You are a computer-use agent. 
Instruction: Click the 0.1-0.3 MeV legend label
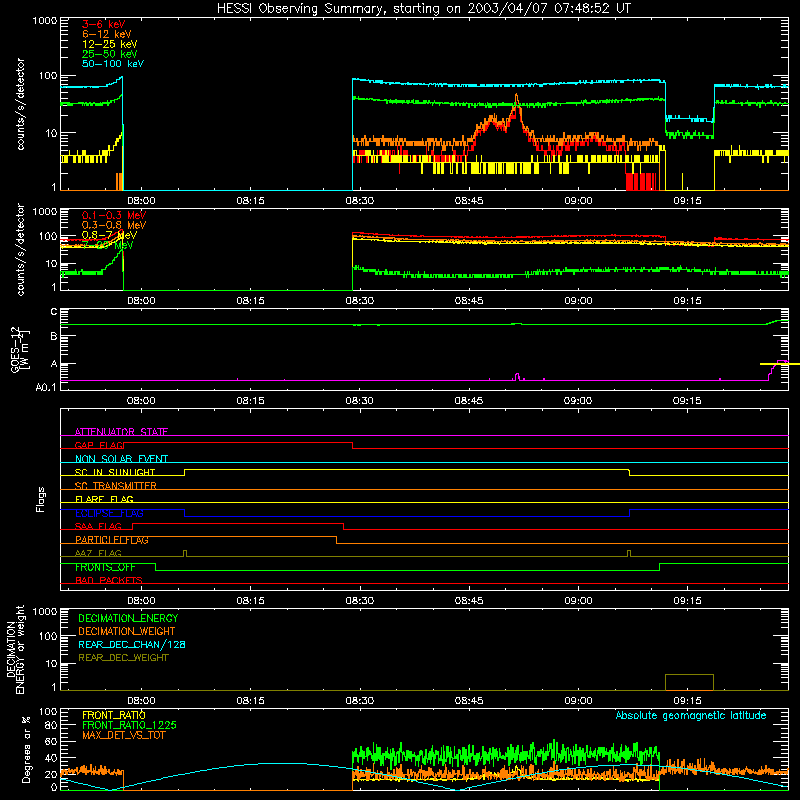click(x=114, y=215)
